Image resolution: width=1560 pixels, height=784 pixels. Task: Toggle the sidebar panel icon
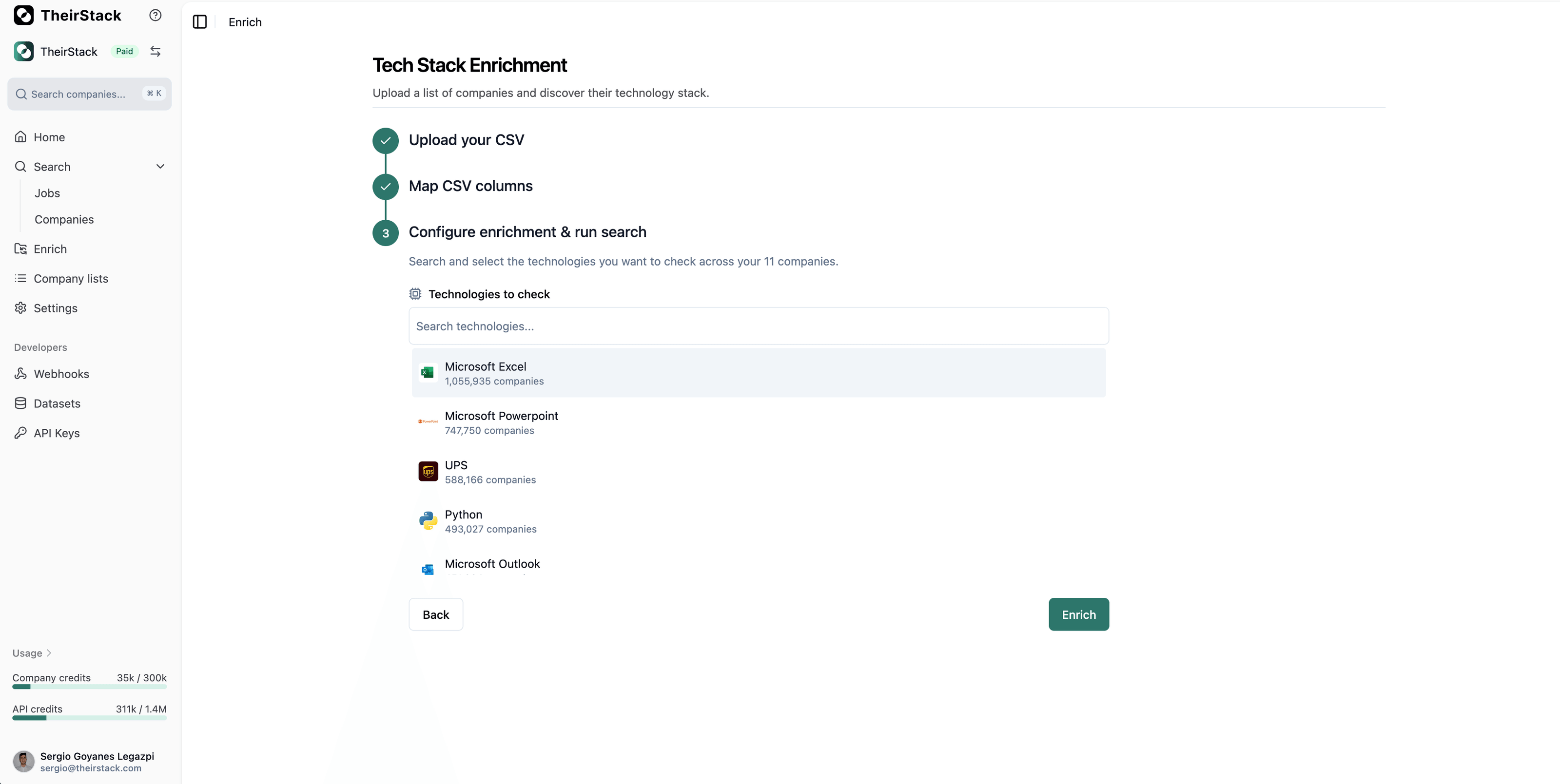(x=200, y=22)
